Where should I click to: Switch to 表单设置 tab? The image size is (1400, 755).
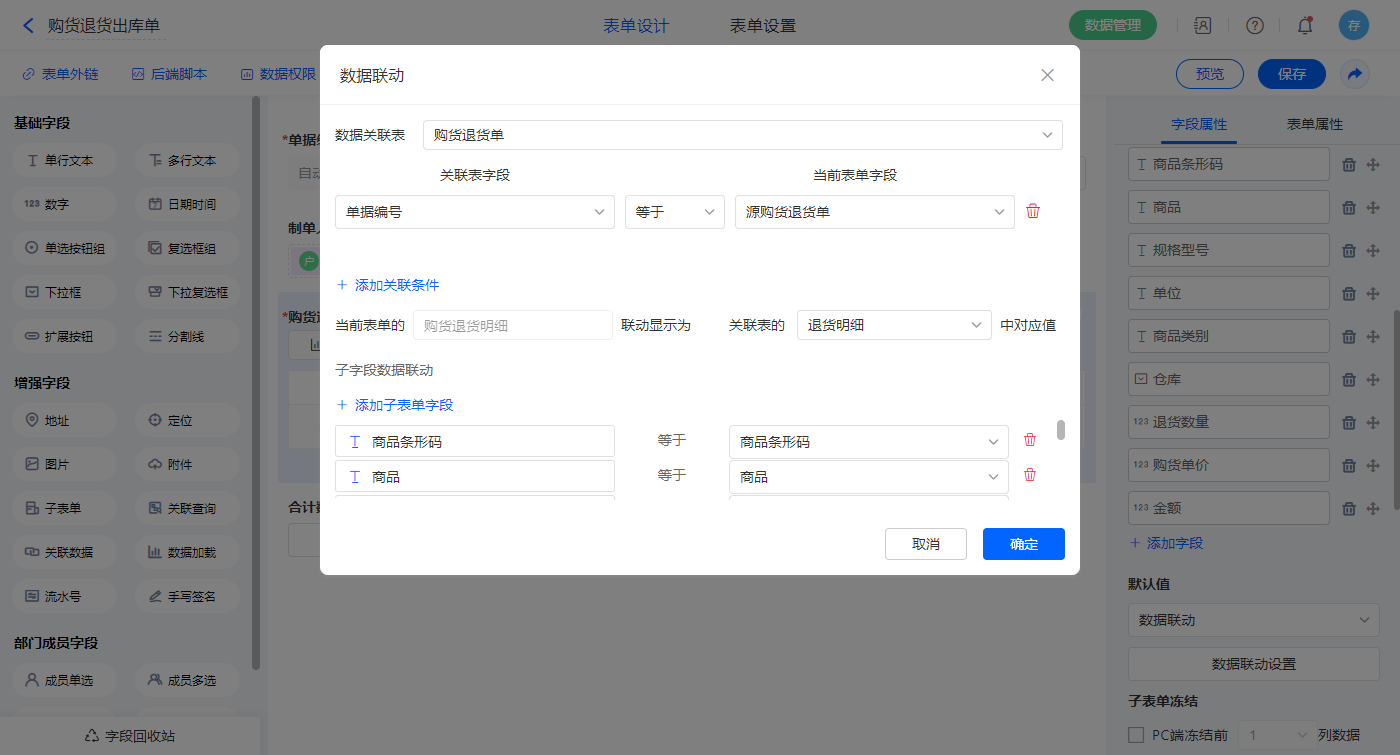(762, 26)
